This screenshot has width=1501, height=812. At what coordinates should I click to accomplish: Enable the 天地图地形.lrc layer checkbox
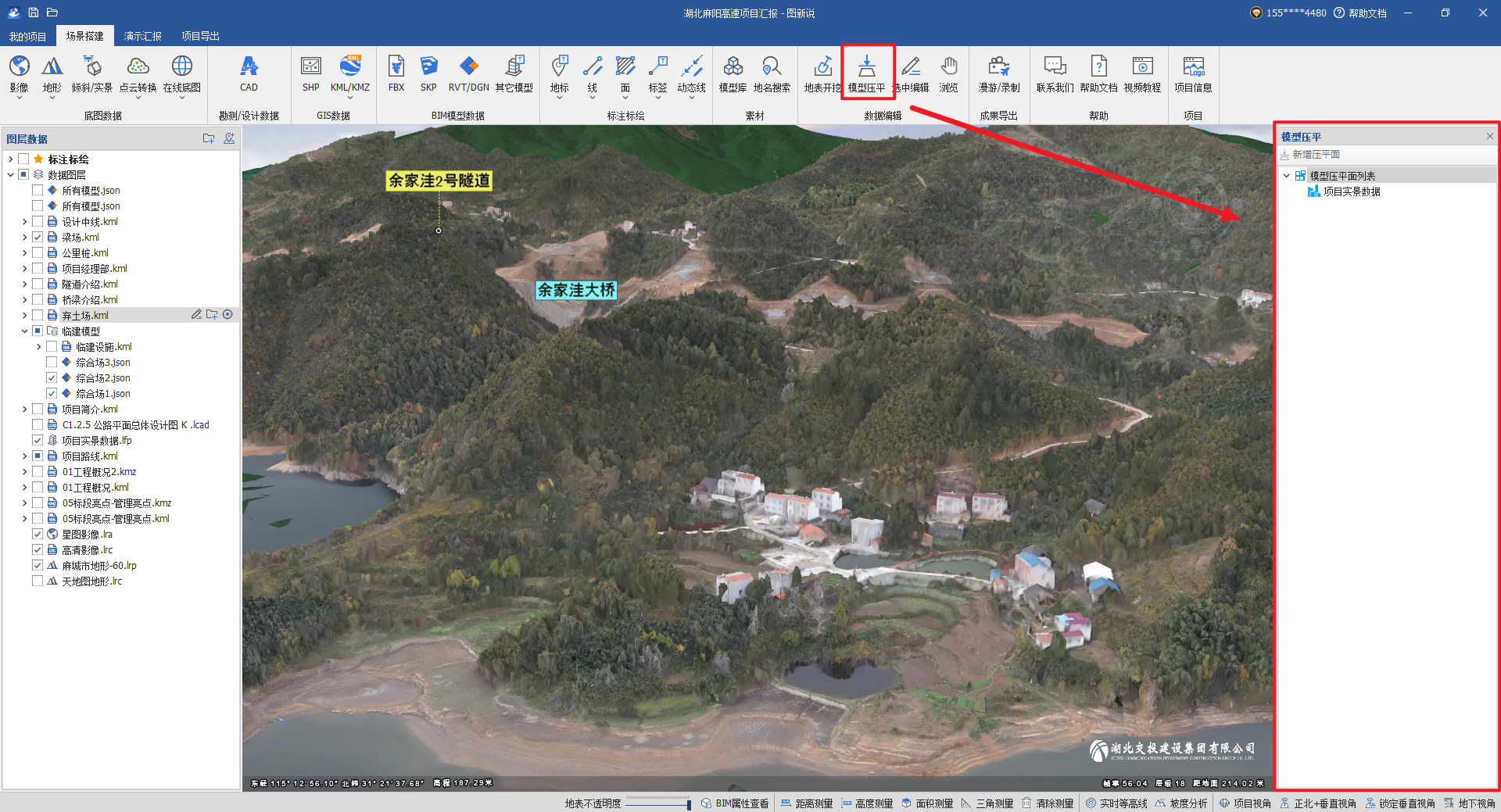(38, 581)
